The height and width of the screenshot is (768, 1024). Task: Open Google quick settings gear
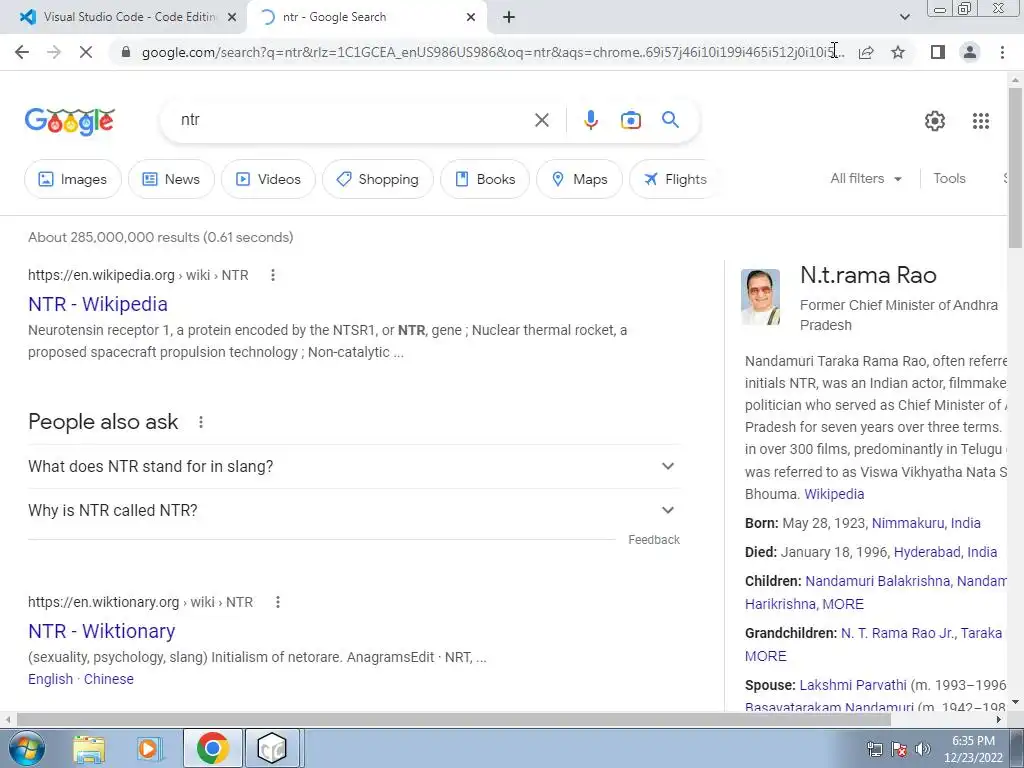click(935, 121)
